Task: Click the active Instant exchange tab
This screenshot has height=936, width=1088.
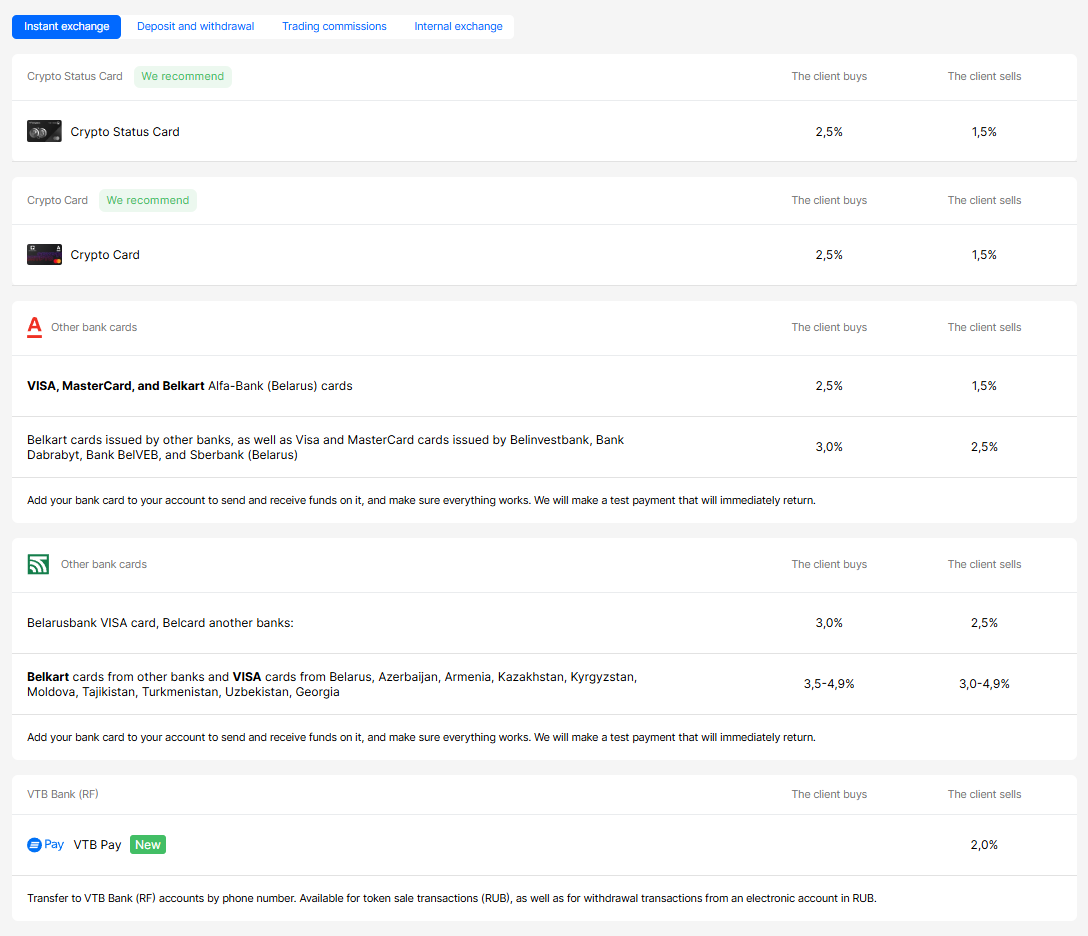Action: [x=66, y=26]
